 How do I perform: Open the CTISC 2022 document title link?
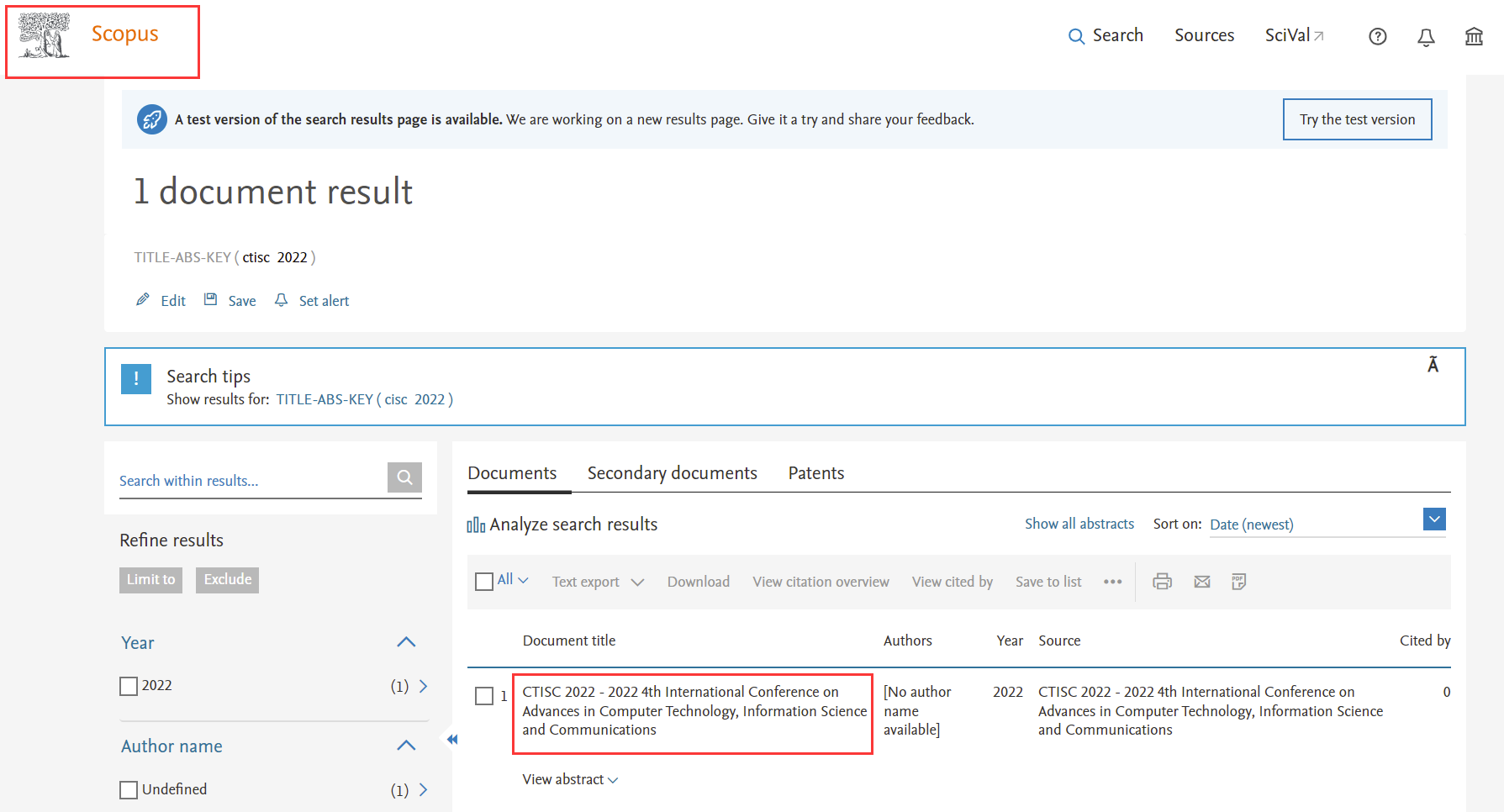[694, 711]
